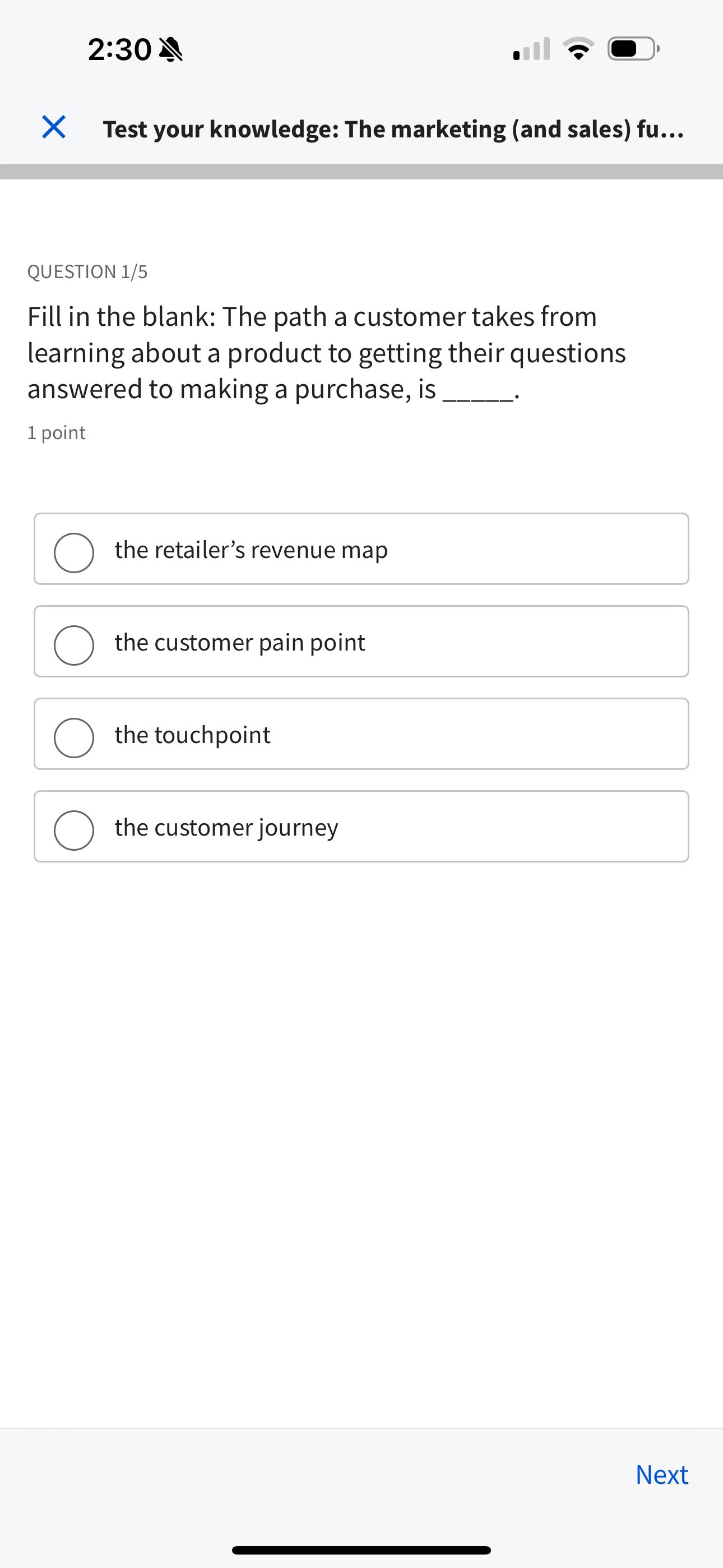Tap the header area of the quiz screen
The width and height of the screenshot is (723, 1568).
(x=361, y=128)
